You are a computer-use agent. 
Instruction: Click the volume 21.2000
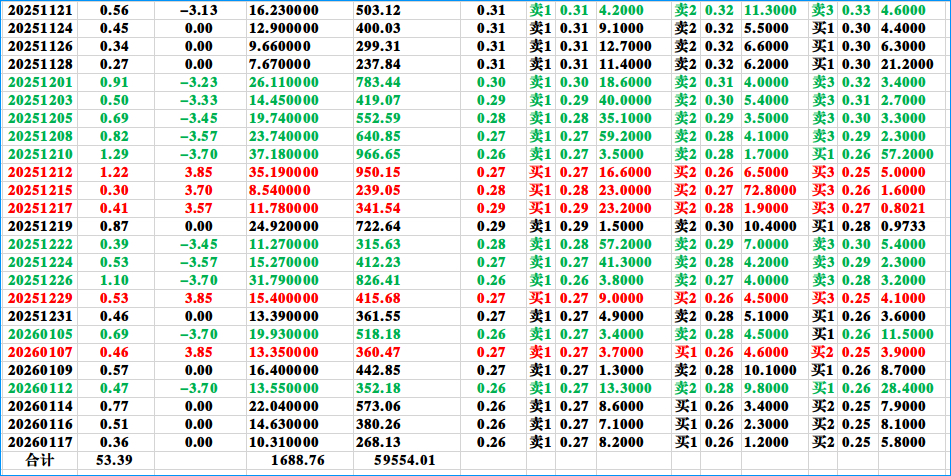click(x=907, y=64)
